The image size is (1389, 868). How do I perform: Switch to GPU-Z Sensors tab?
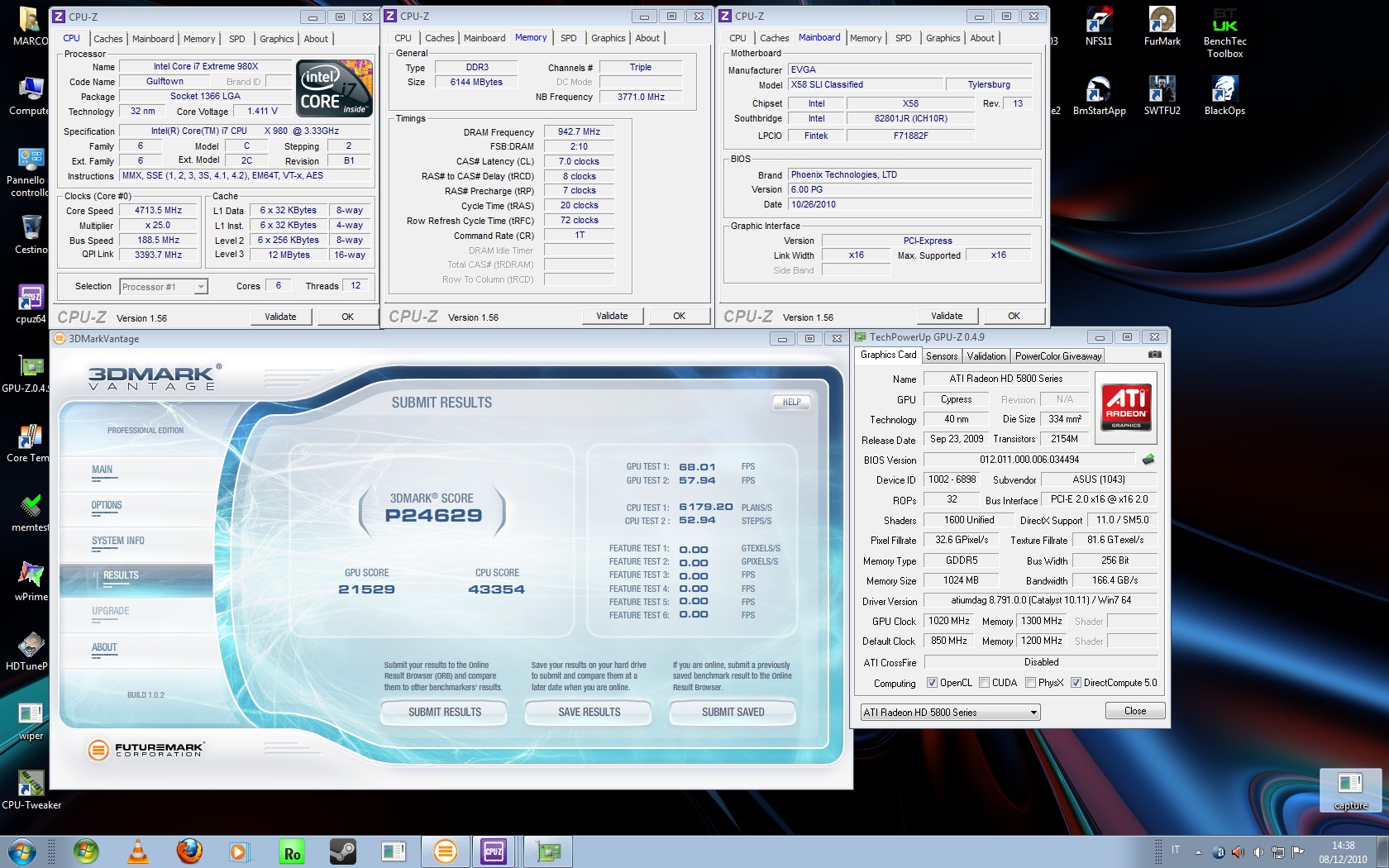[x=941, y=355]
